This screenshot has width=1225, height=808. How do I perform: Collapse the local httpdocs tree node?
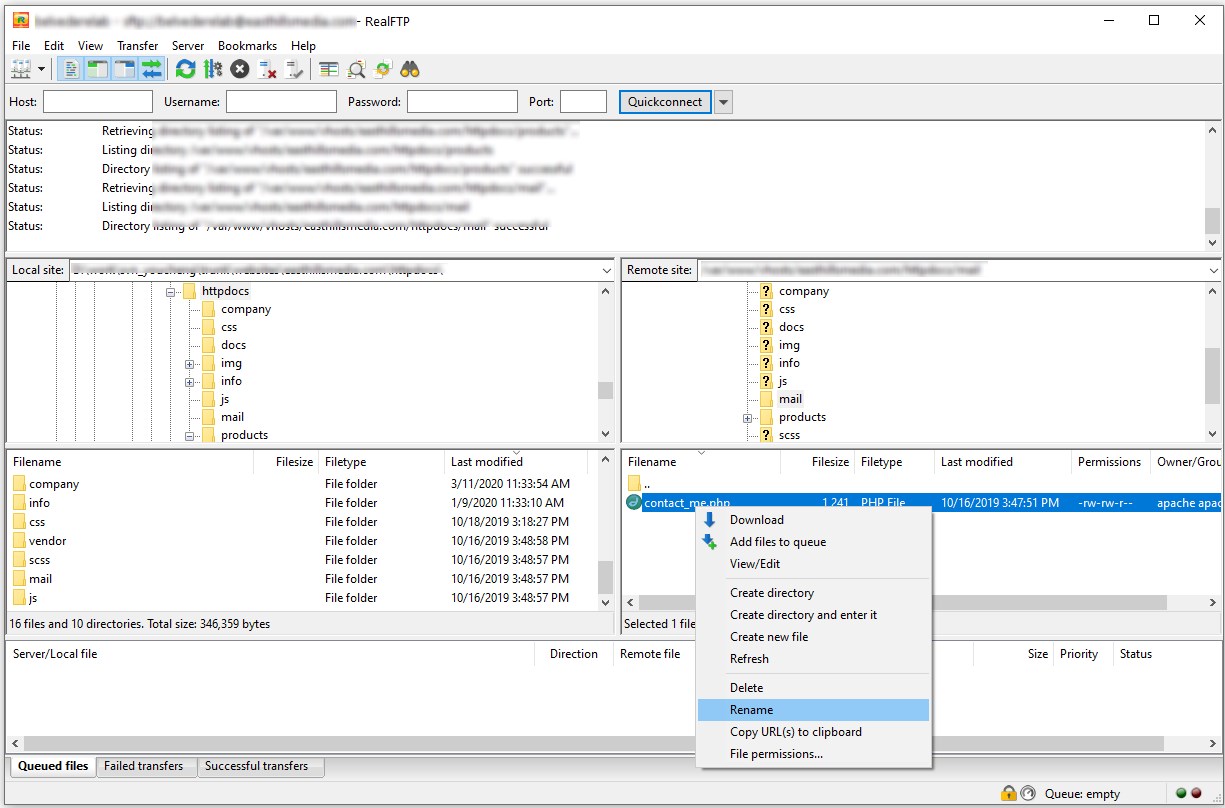[171, 292]
